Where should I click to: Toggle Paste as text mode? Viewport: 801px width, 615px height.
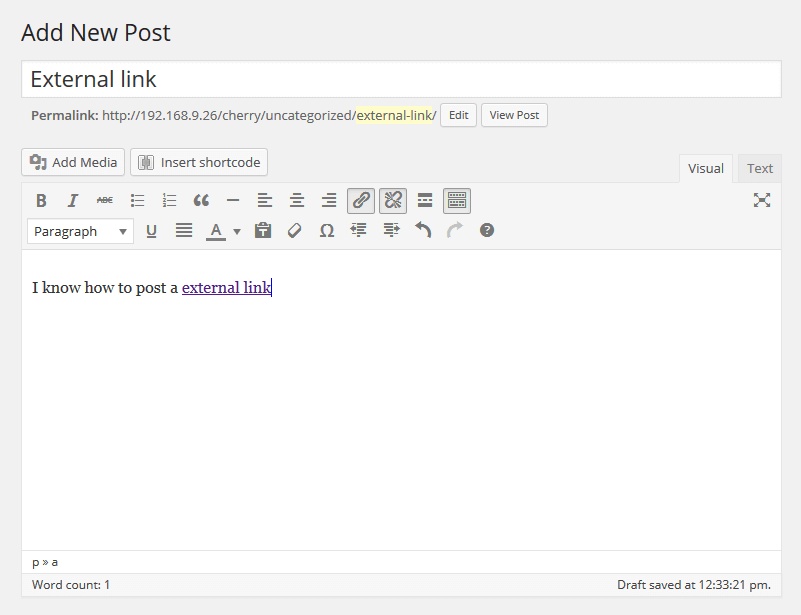(263, 230)
